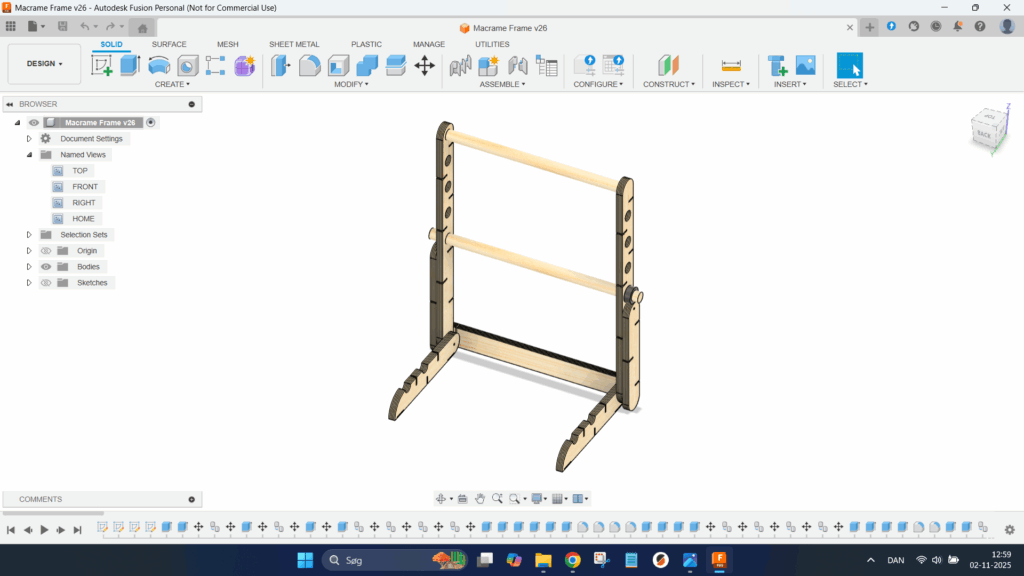This screenshot has height=576, width=1024.
Task: Click the Insert Canvas image icon
Action: [x=805, y=66]
